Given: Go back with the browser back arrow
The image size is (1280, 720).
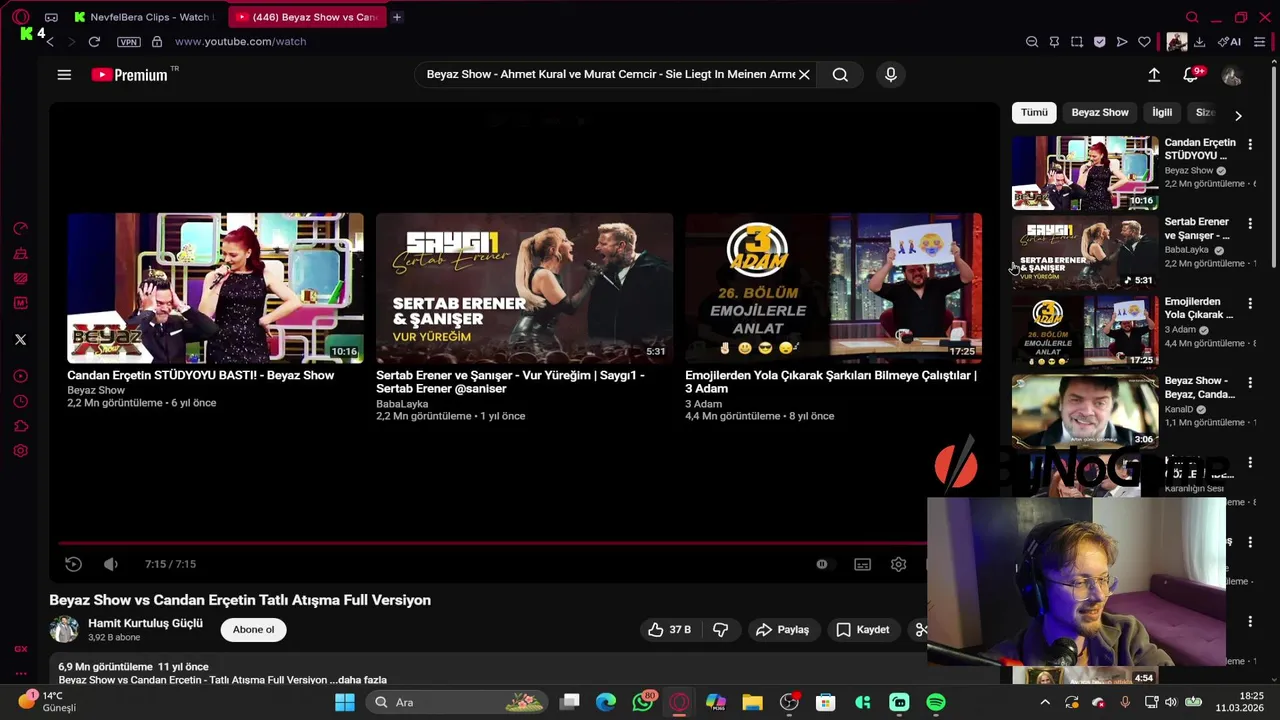Looking at the screenshot, I should point(49,42).
